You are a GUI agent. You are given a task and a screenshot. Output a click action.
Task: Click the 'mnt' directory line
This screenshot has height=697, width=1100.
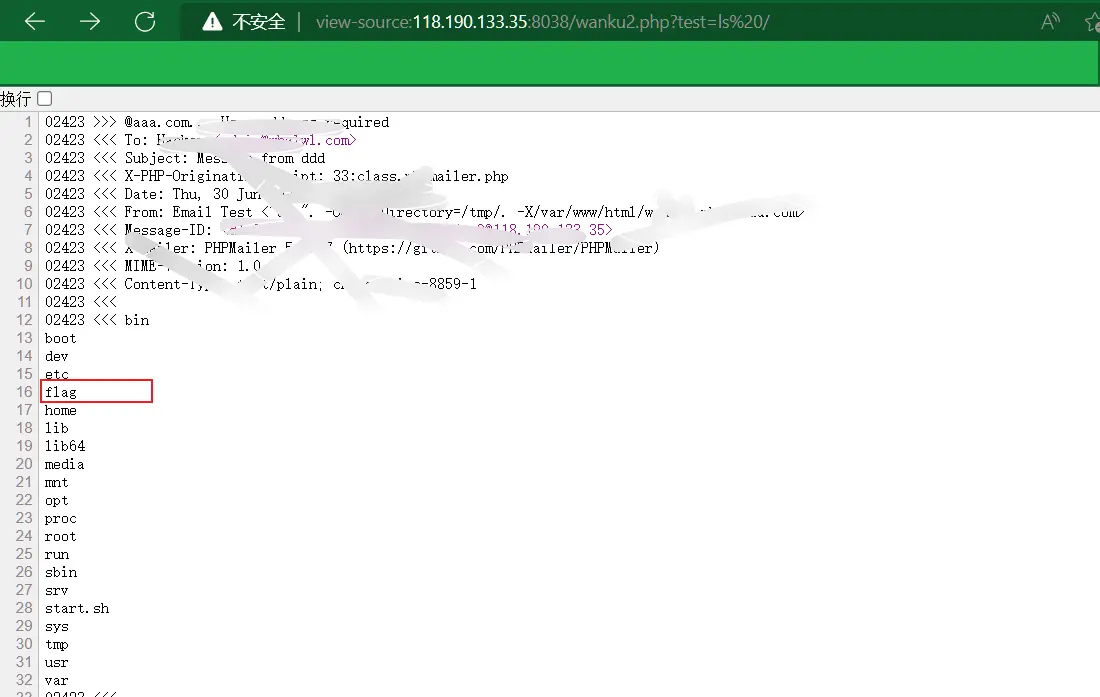[57, 482]
